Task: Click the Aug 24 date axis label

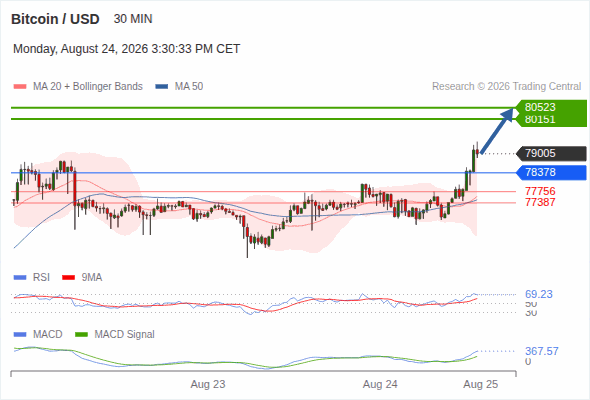Action: click(x=380, y=385)
